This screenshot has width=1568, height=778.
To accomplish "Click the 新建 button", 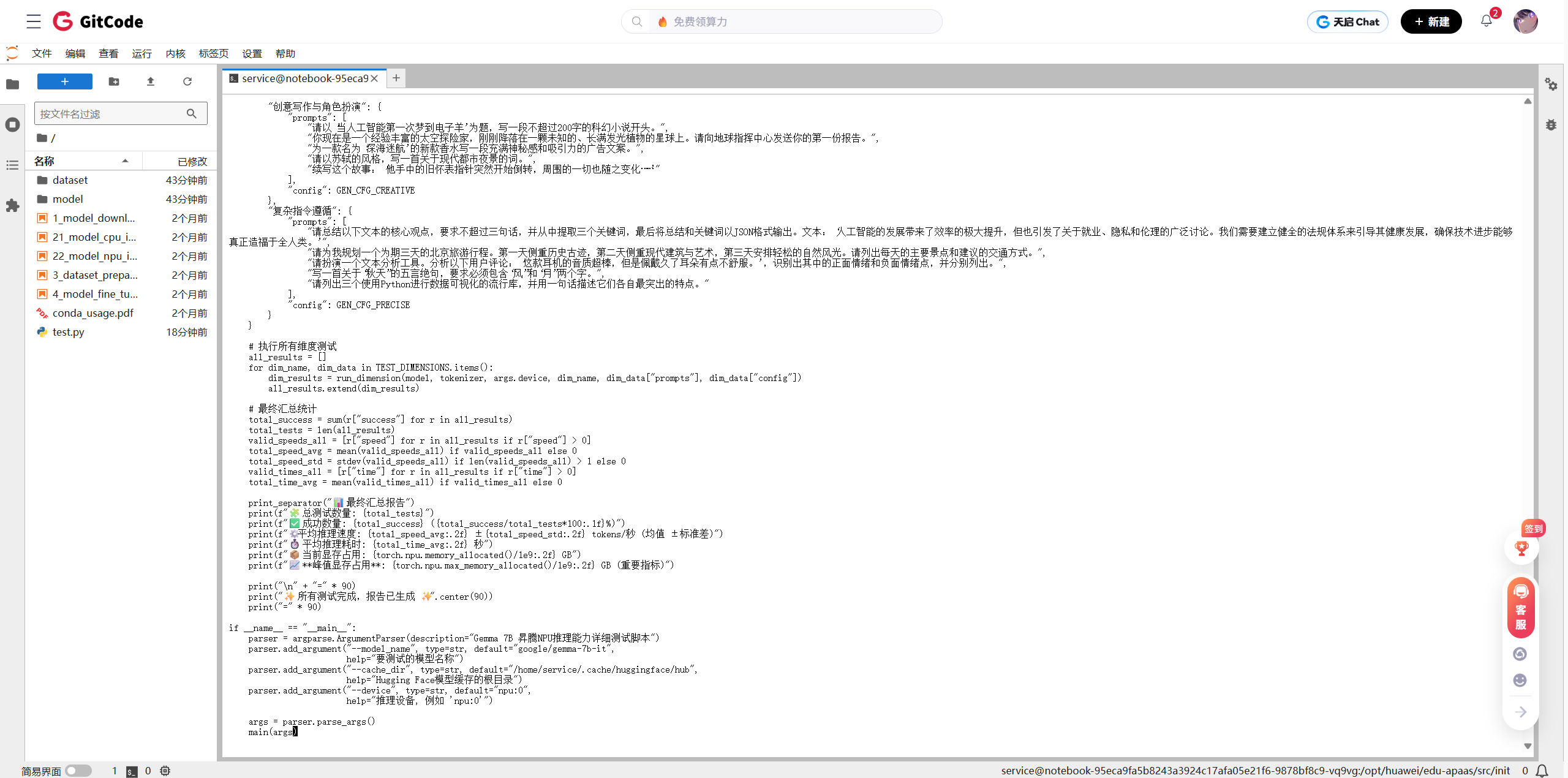I will pyautogui.click(x=1431, y=21).
